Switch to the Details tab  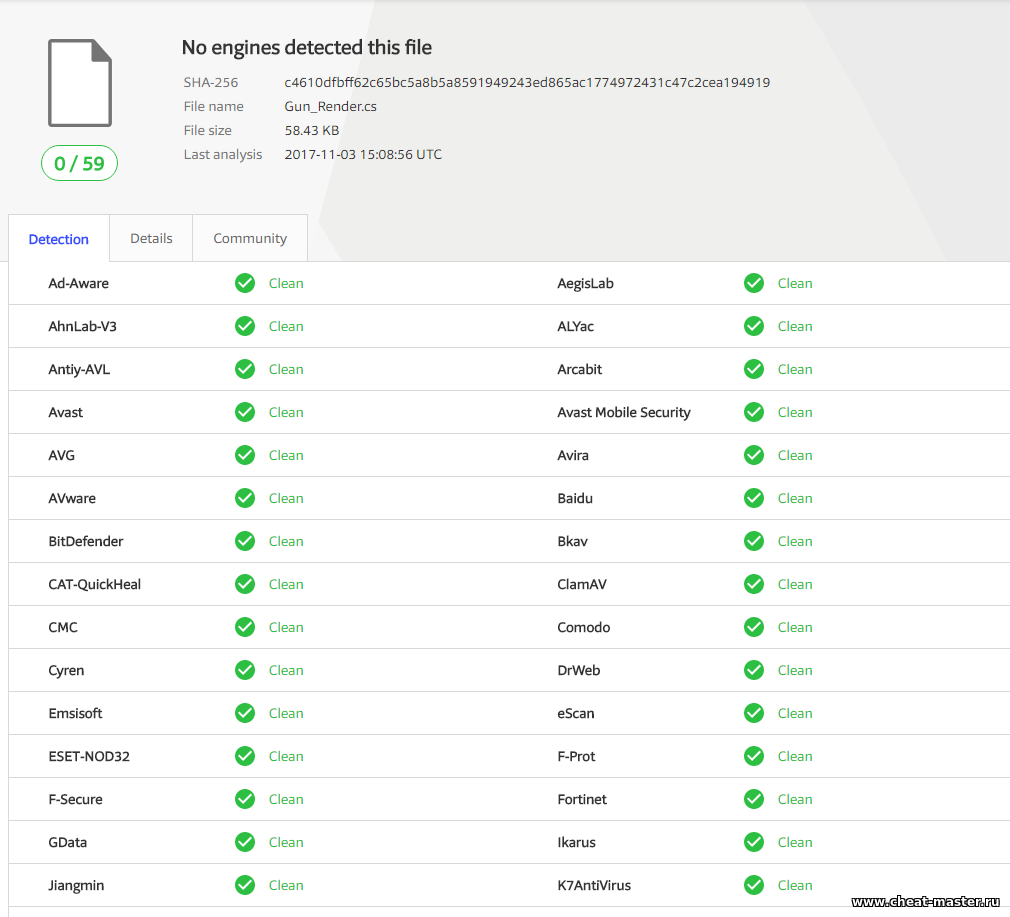pos(151,238)
